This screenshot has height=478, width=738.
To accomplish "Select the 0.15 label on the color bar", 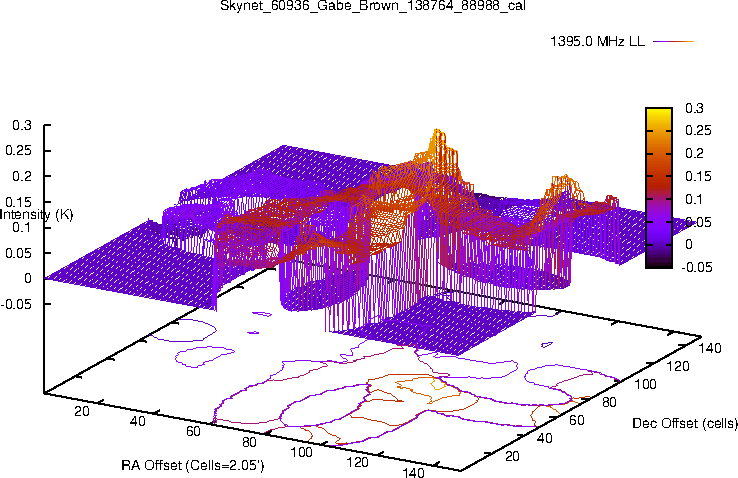I will (x=698, y=176).
